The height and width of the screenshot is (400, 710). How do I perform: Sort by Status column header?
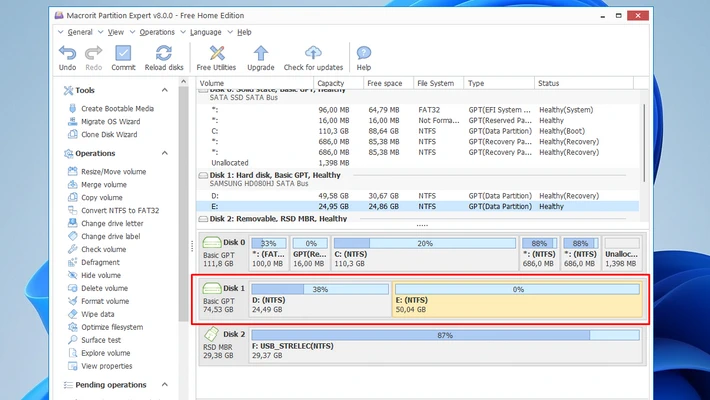(584, 83)
